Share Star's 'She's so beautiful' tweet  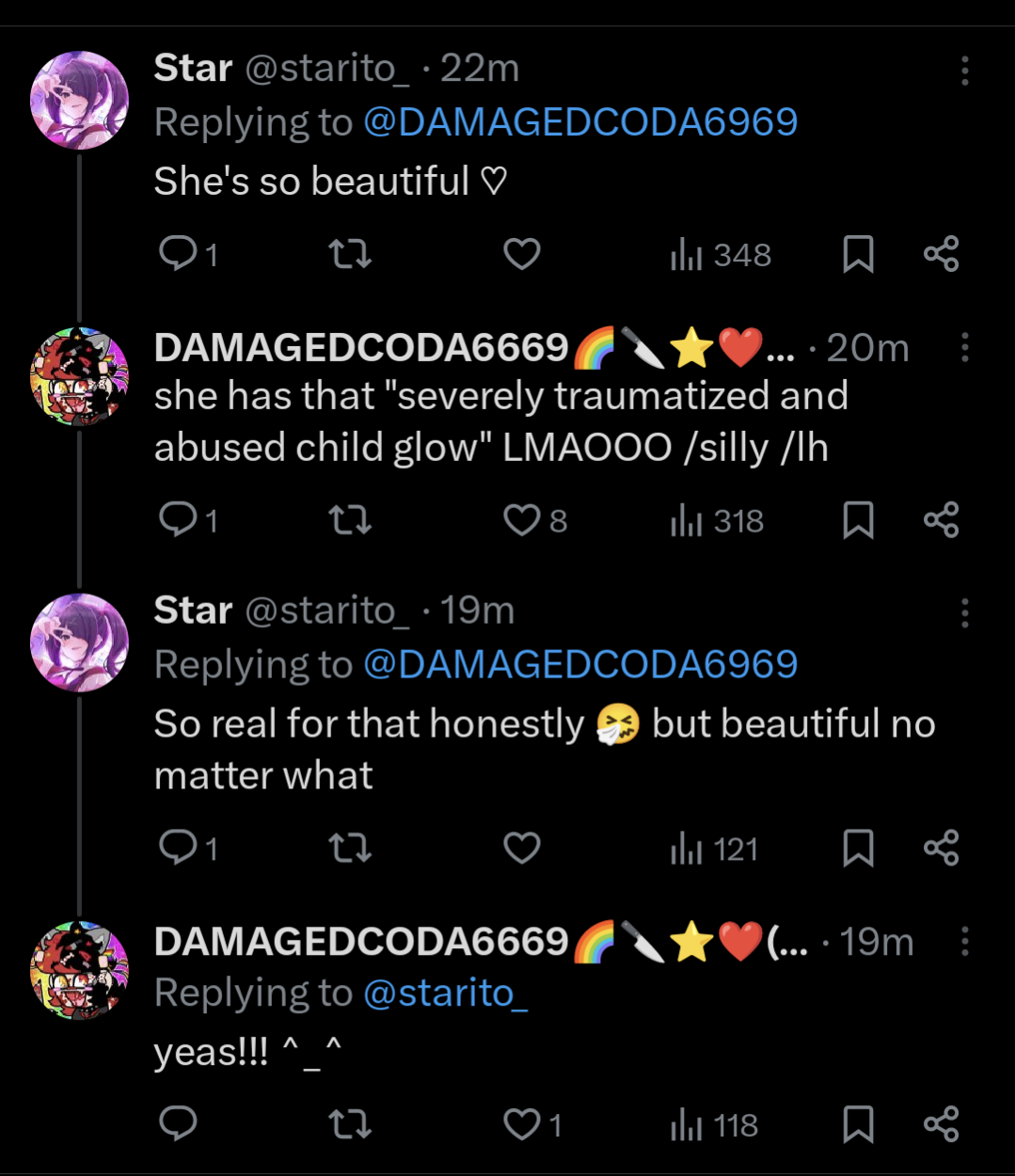(941, 254)
